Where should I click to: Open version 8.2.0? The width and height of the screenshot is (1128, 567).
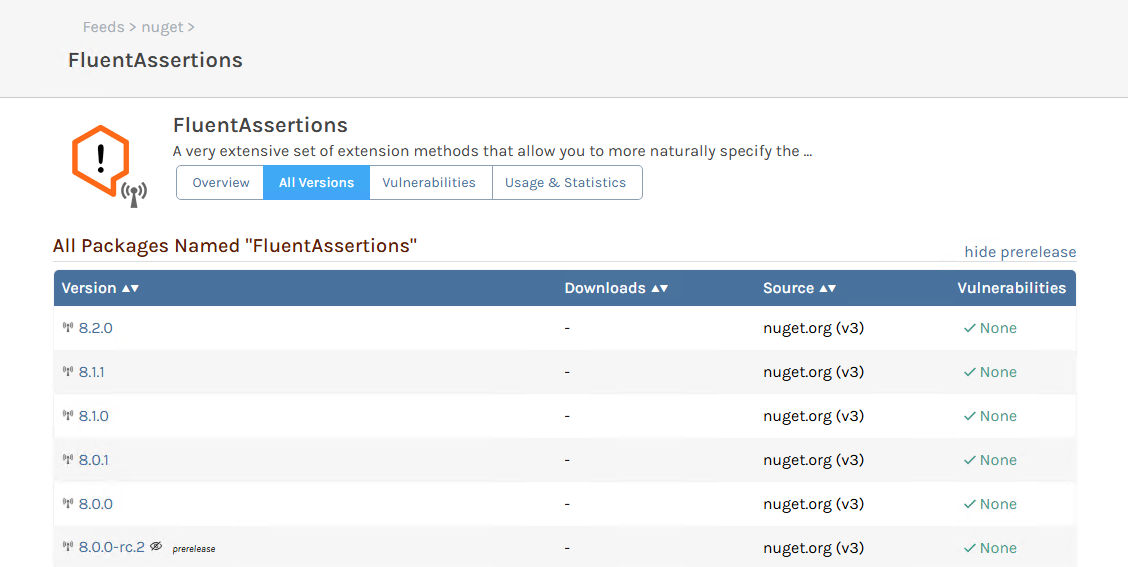[x=96, y=328]
